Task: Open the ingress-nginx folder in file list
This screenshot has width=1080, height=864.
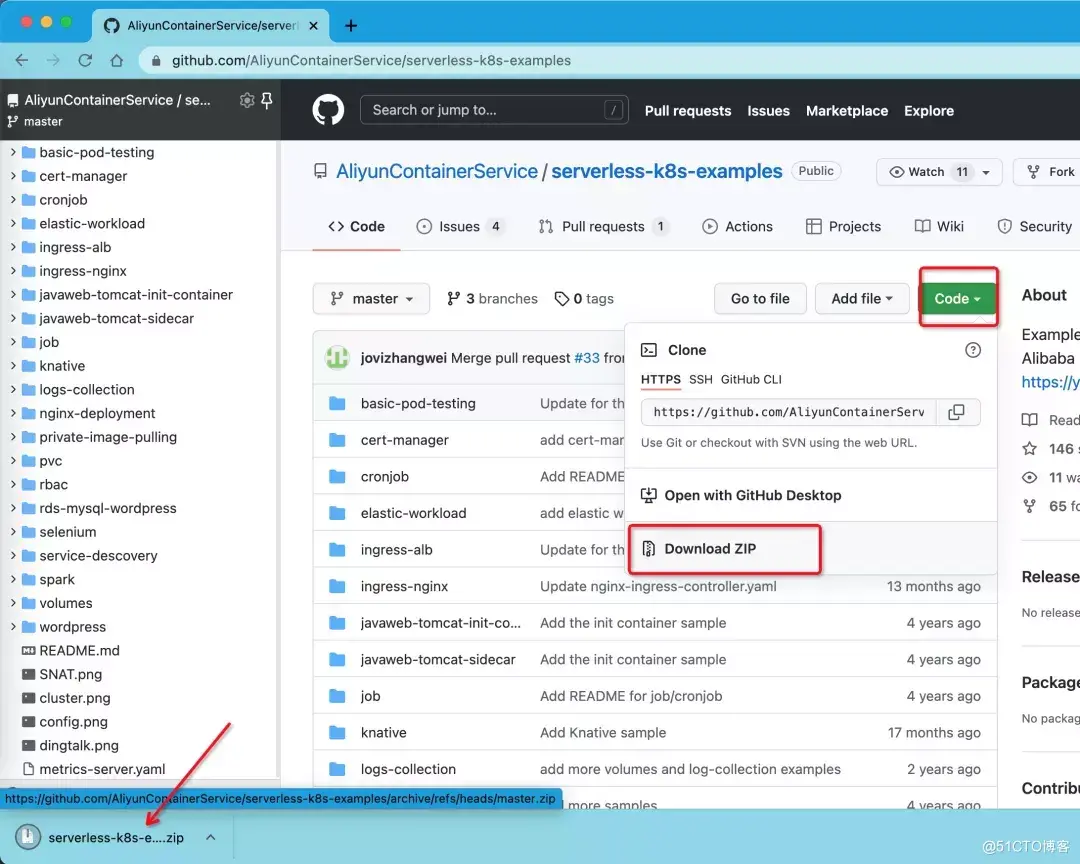Action: pos(404,586)
